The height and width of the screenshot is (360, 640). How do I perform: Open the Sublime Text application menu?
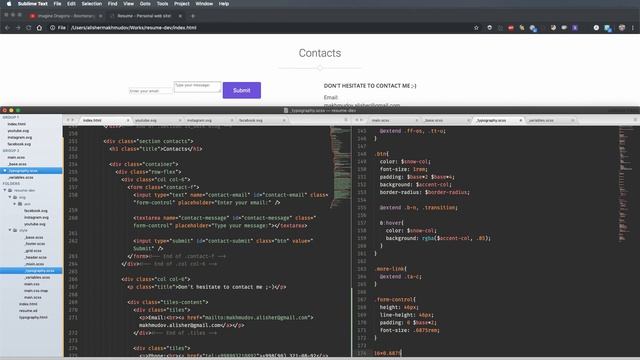[33, 4]
